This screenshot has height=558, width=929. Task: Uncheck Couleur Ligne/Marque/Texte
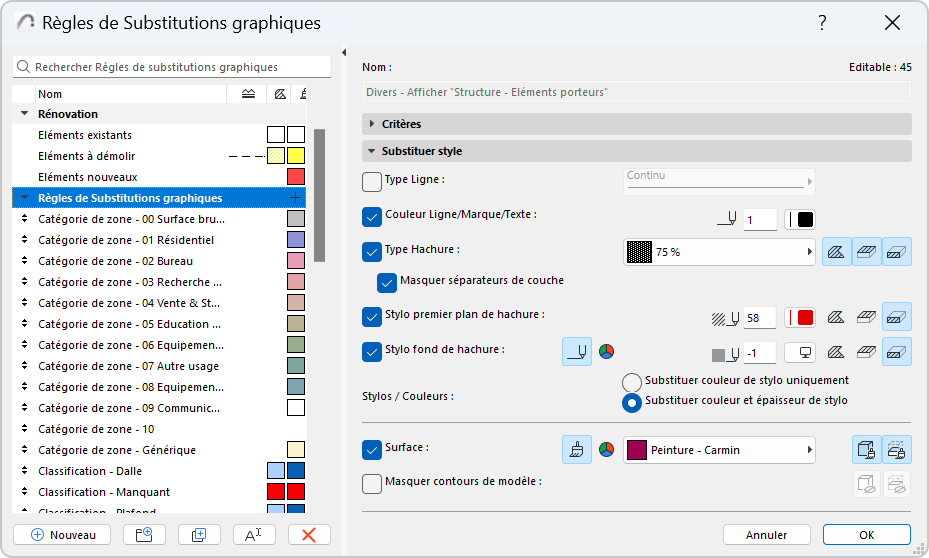coord(371,217)
